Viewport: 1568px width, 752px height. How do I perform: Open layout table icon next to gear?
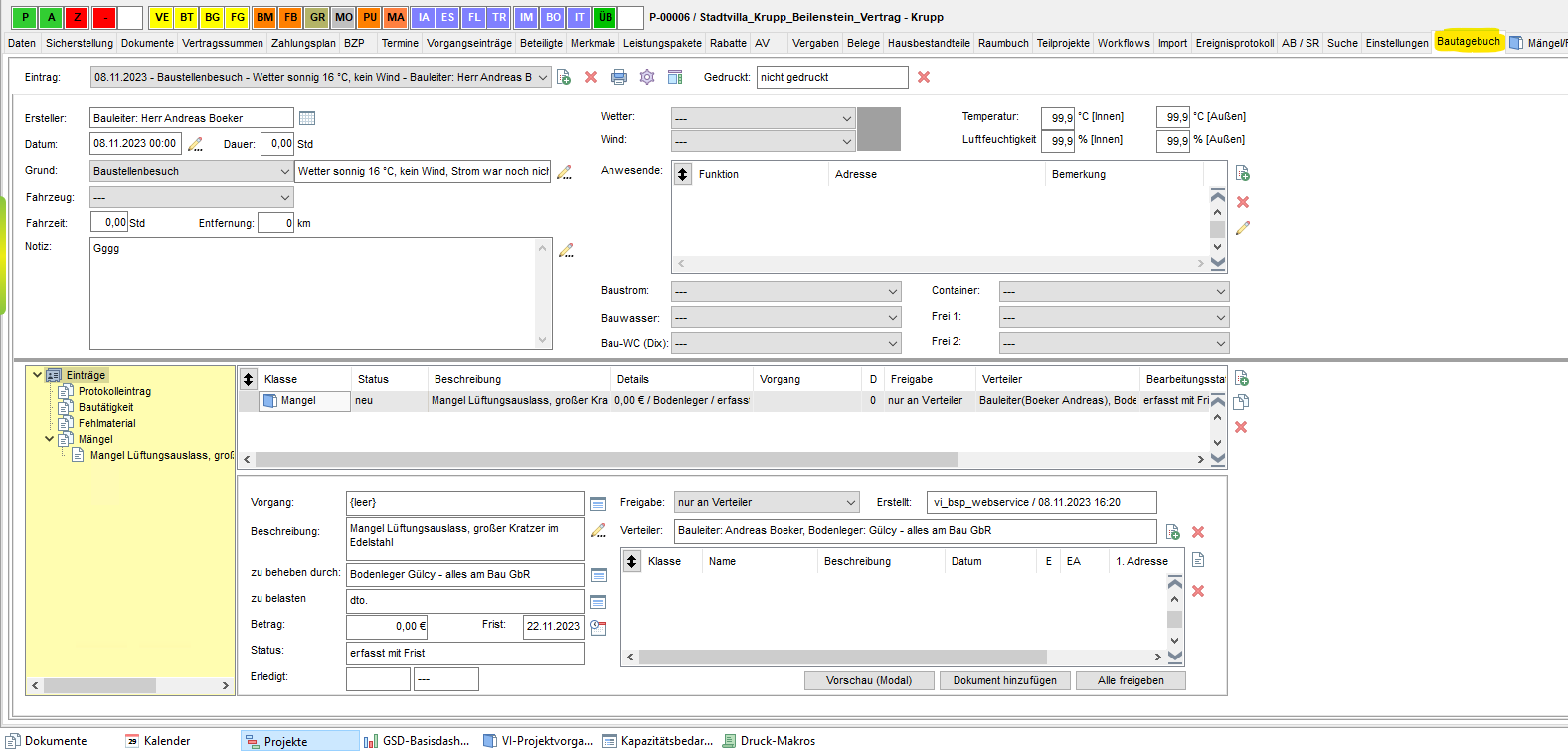tap(675, 77)
